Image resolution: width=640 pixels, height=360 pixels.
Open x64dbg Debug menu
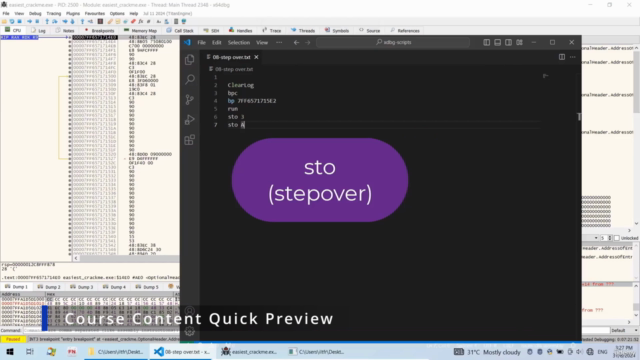pos(35,13)
